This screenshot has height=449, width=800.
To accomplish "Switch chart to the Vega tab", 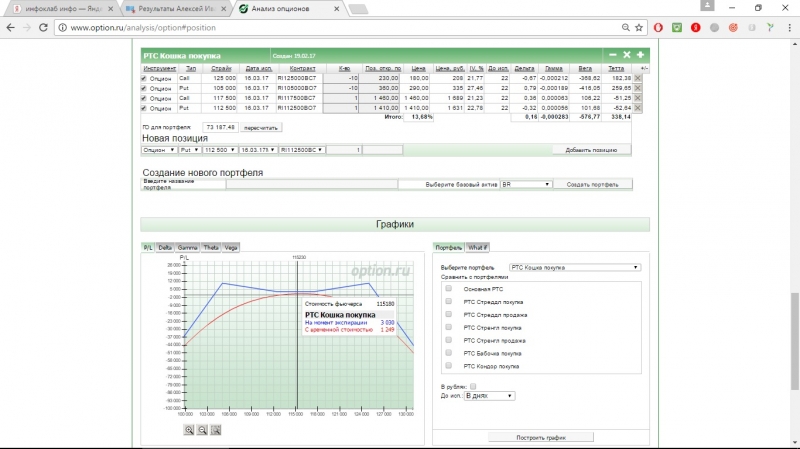I will tap(231, 247).
